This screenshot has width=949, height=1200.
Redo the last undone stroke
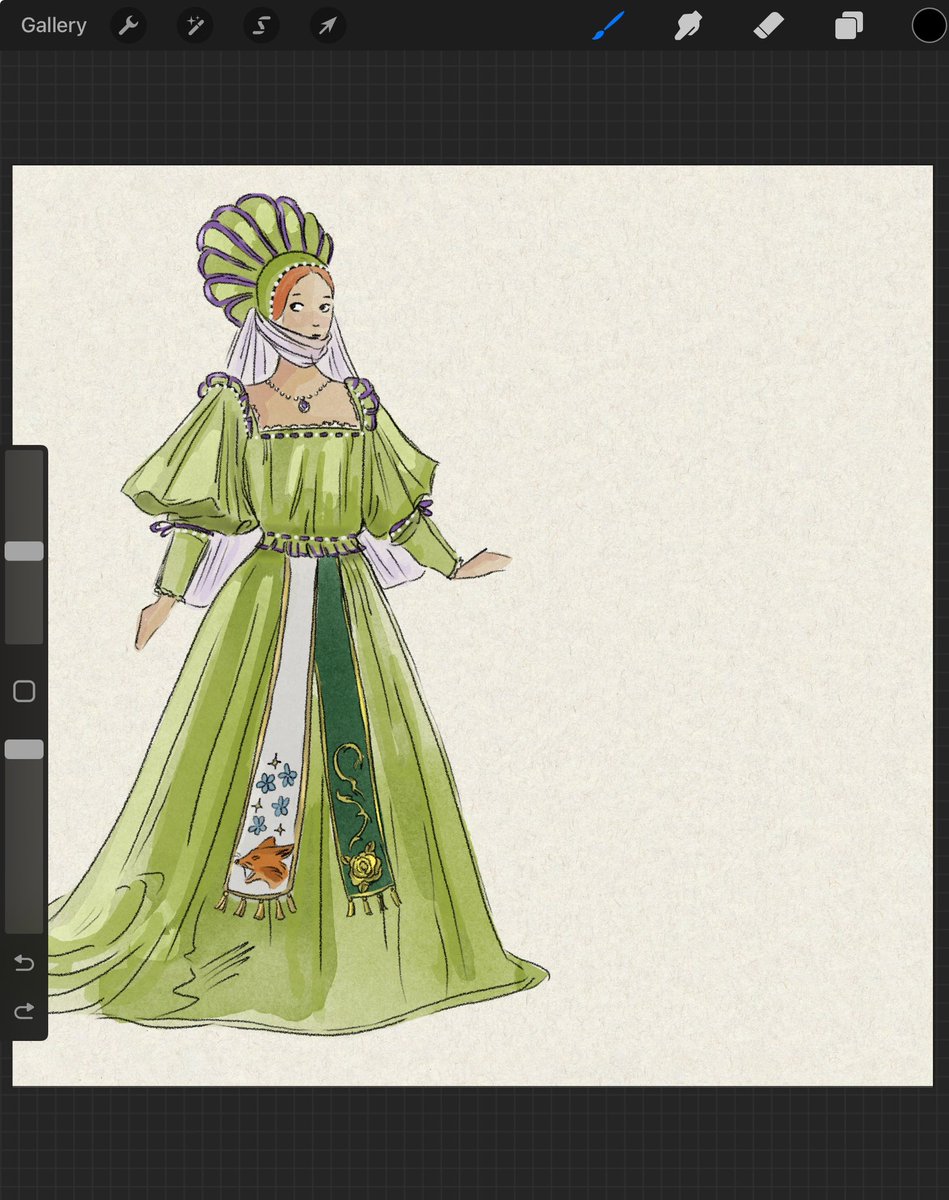(x=24, y=1012)
